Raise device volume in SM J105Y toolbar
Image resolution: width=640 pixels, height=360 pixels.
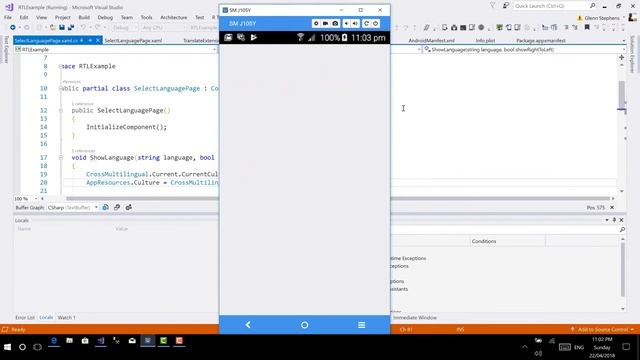click(355, 24)
